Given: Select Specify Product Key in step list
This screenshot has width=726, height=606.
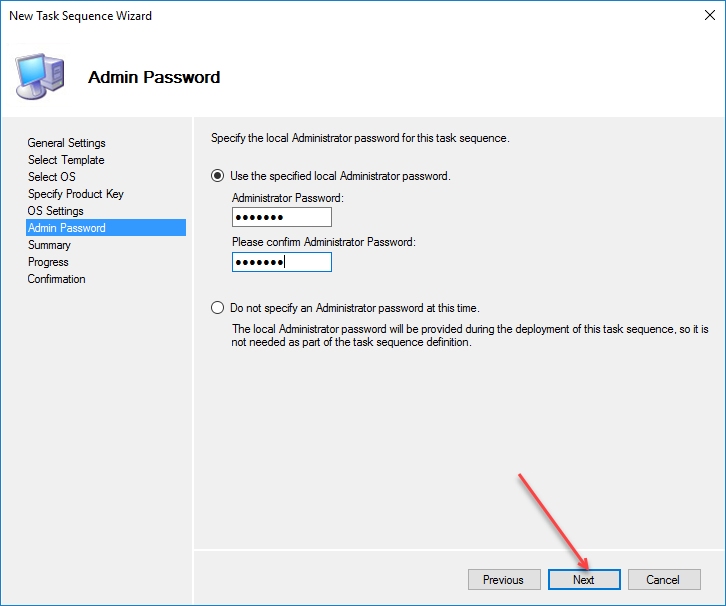Looking at the screenshot, I should click(75, 194).
